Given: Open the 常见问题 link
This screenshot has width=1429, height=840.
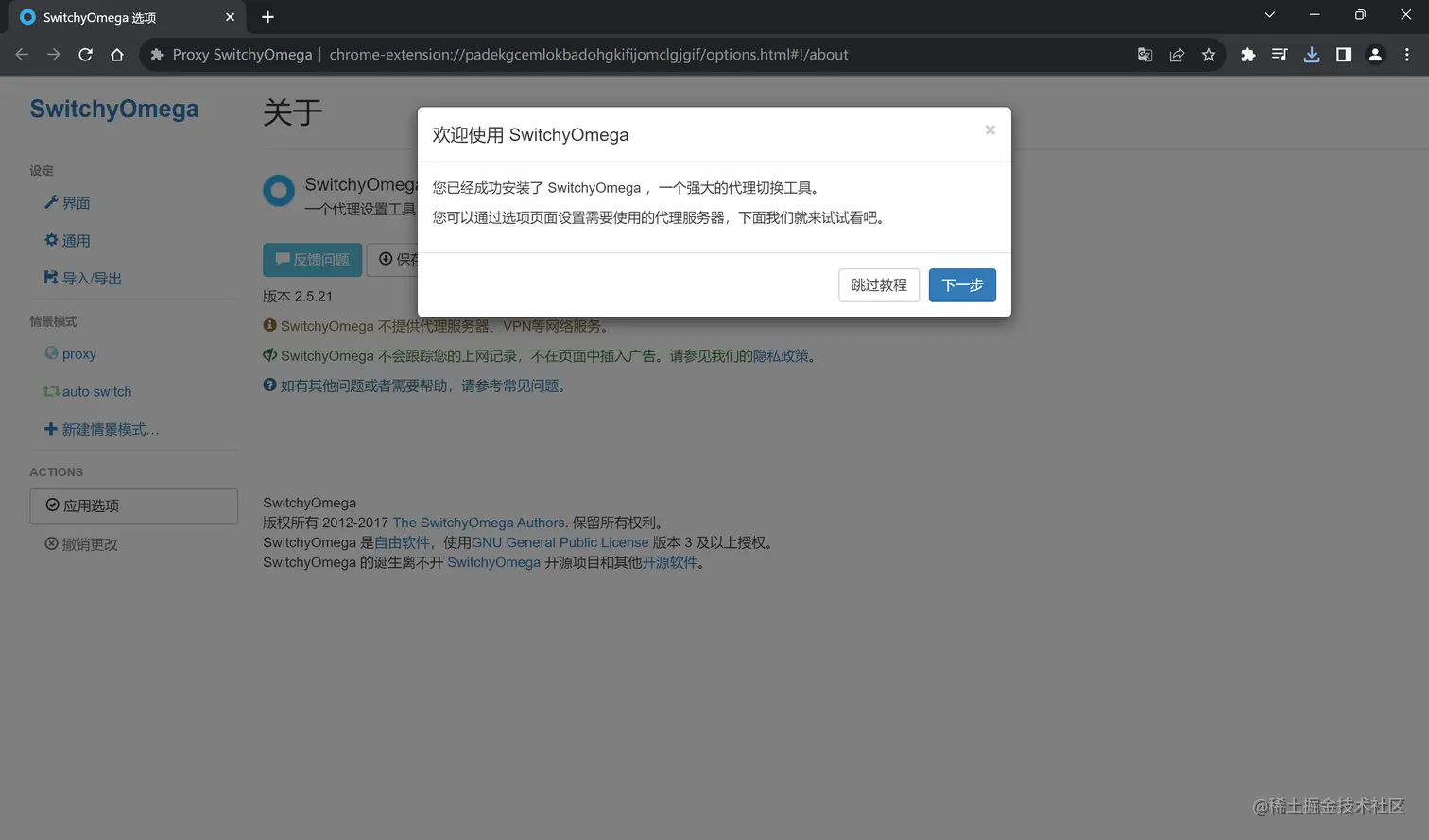Looking at the screenshot, I should pos(531,386).
